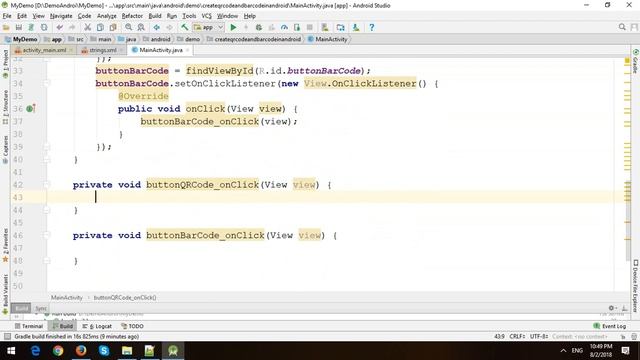640x360 pixels.
Task: Click the Debug app bug icon
Action: [258, 27]
